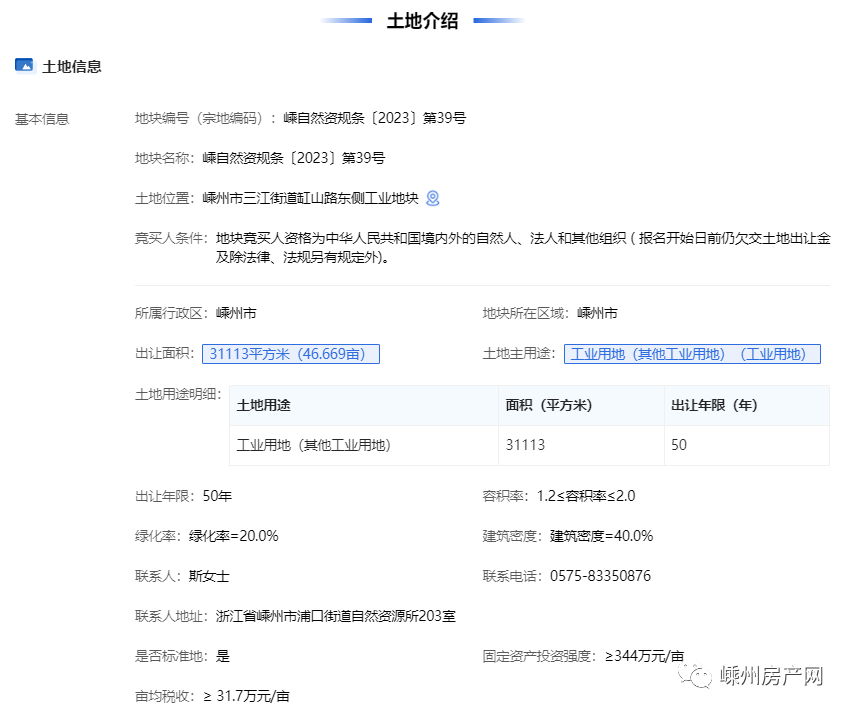The height and width of the screenshot is (713, 851).
Task: Click the 固定资产投资强度 value ≥344万元/亩
Action: pos(638,656)
